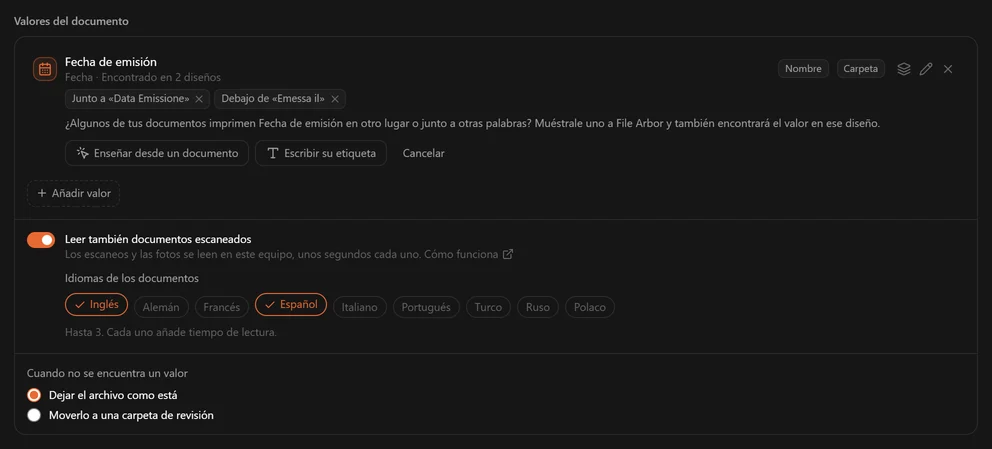Click Hasta 3. Cada uno añade tiempo text
Image resolution: width=992 pixels, height=449 pixels.
(171, 333)
